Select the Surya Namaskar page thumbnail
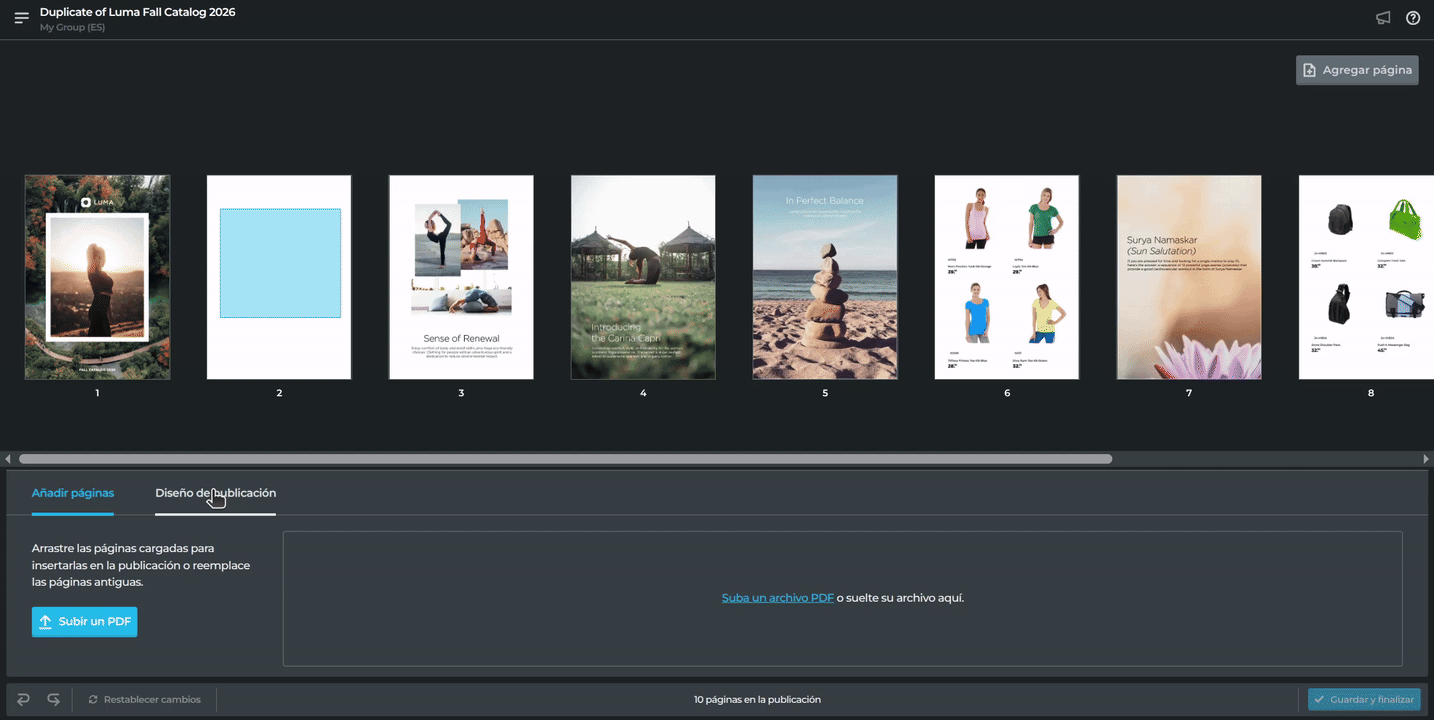1434x720 pixels. 1189,277
